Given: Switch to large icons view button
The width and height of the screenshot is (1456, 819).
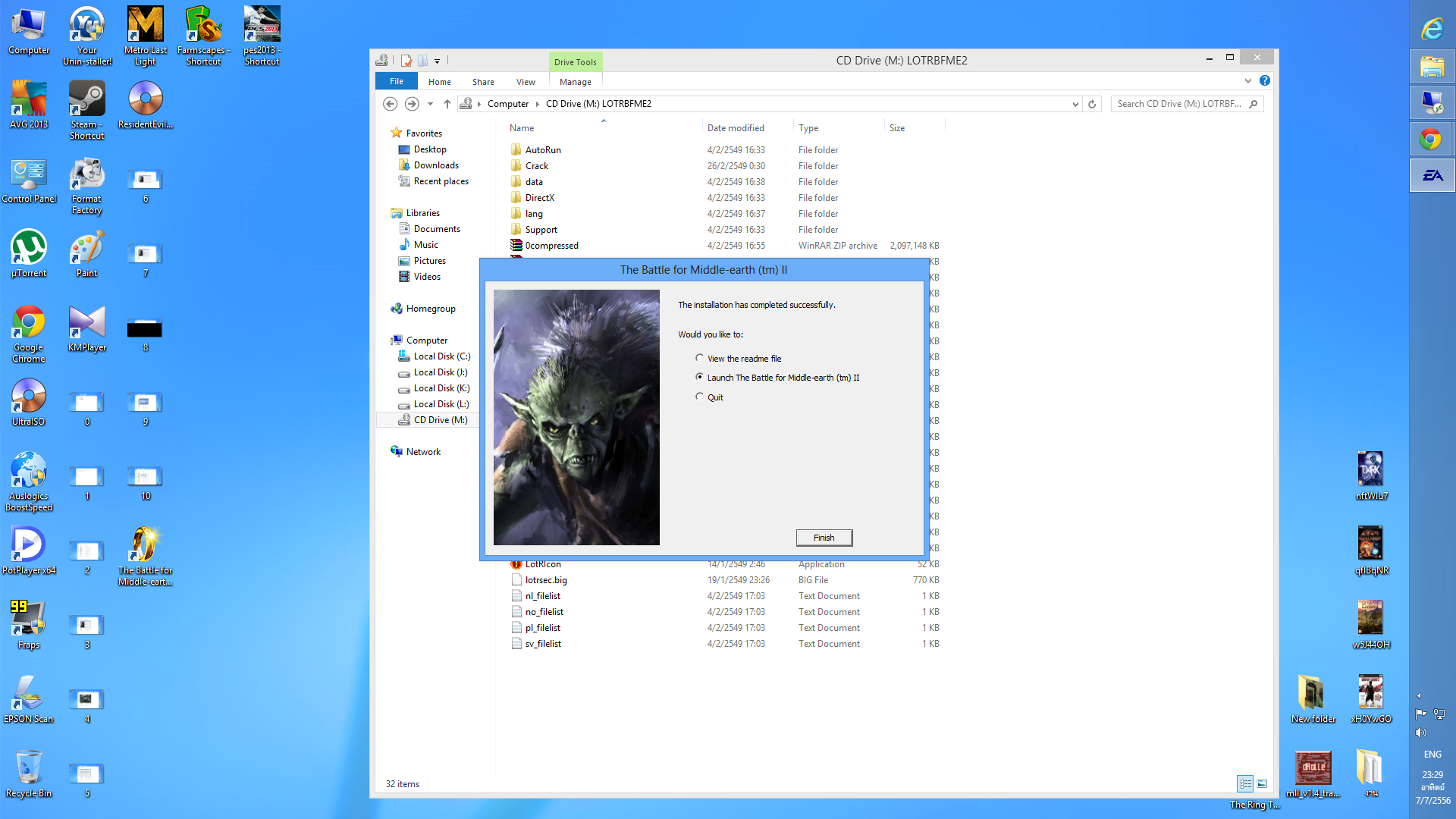Looking at the screenshot, I should click(x=1262, y=783).
